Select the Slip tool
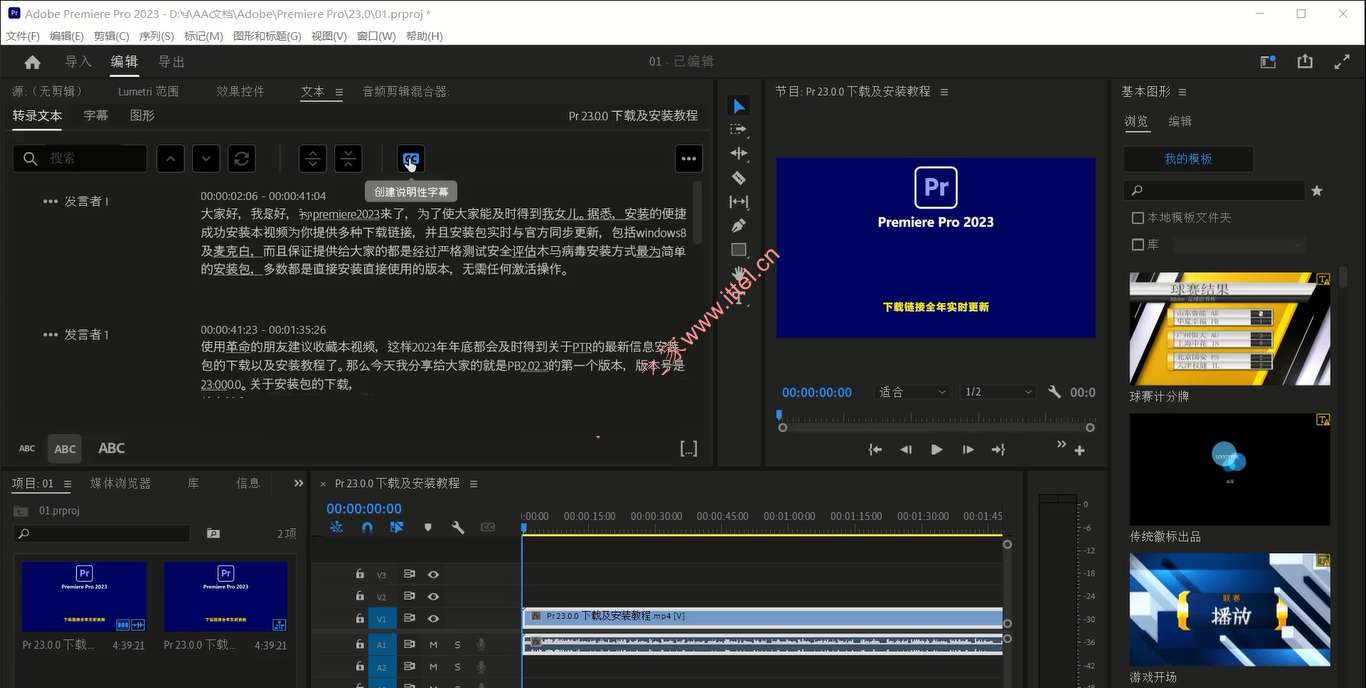Image resolution: width=1366 pixels, height=688 pixels. (x=739, y=202)
